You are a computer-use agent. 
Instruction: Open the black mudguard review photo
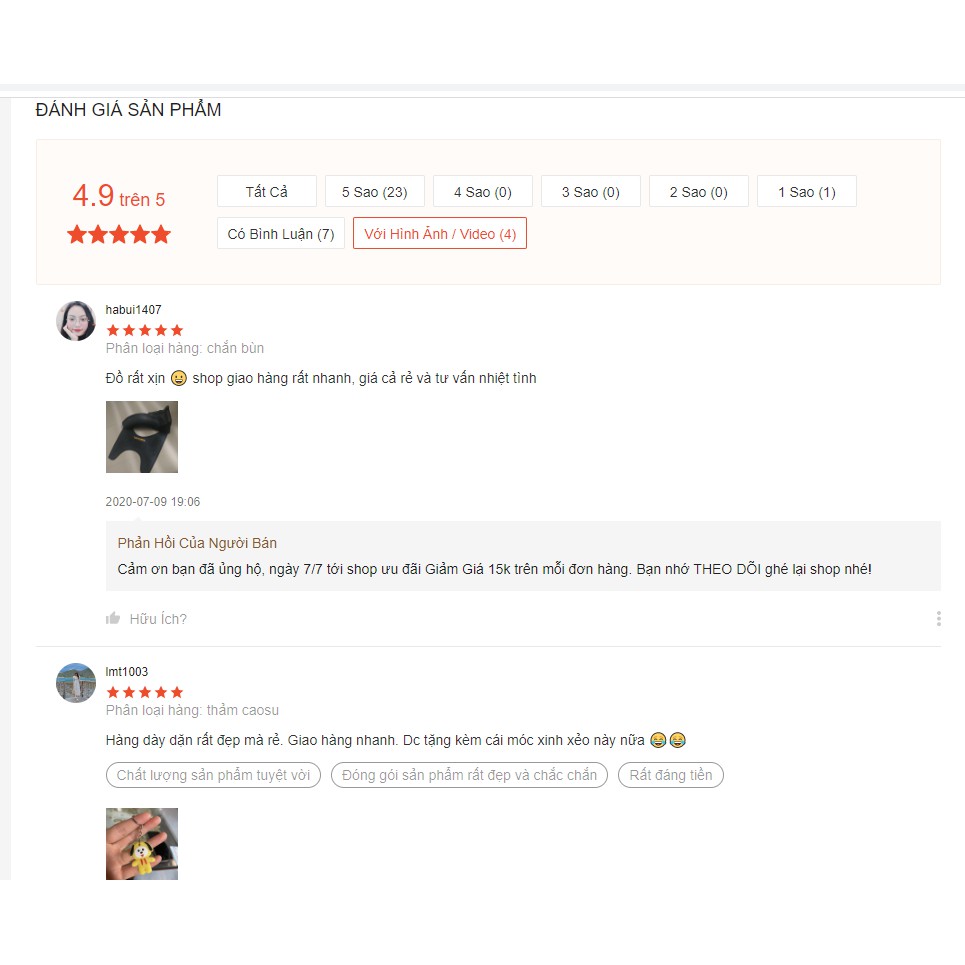pos(142,437)
